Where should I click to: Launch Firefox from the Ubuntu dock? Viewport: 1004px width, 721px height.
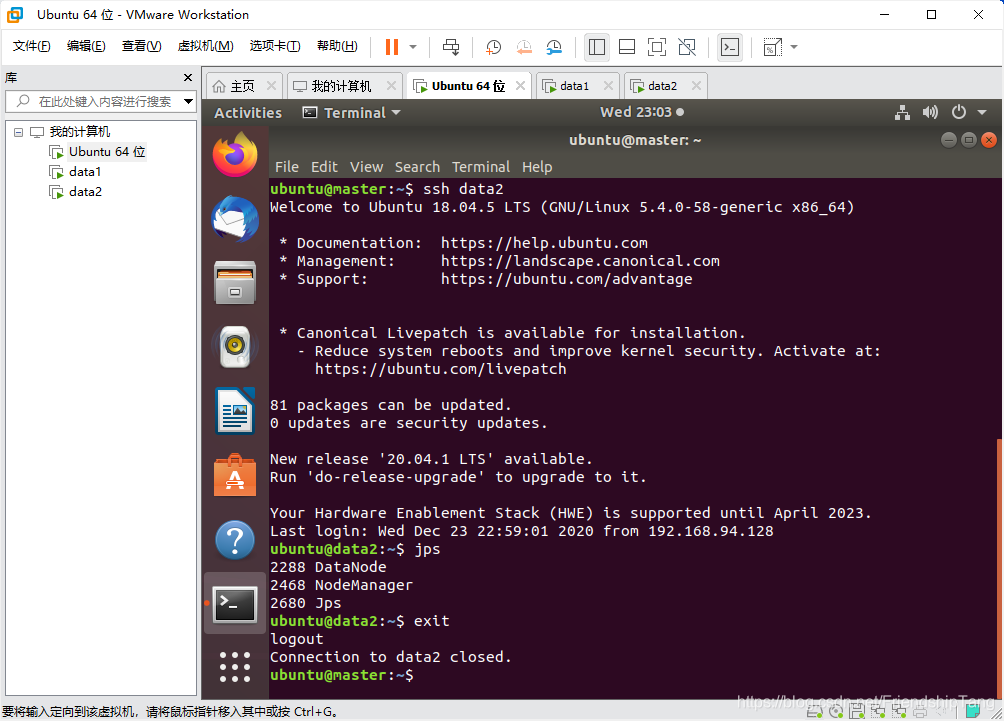tap(235, 154)
